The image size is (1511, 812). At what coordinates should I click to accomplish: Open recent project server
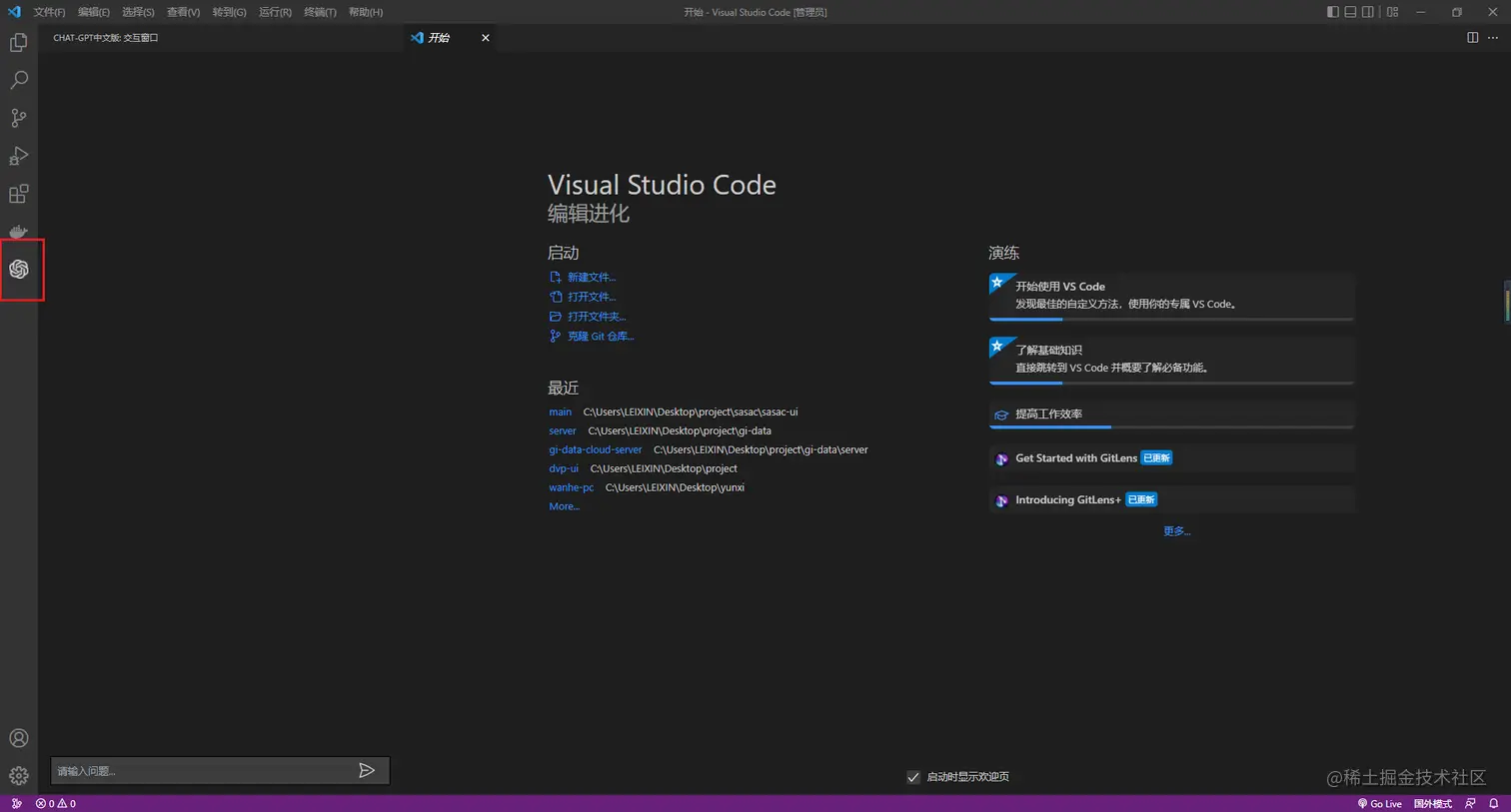pos(563,430)
